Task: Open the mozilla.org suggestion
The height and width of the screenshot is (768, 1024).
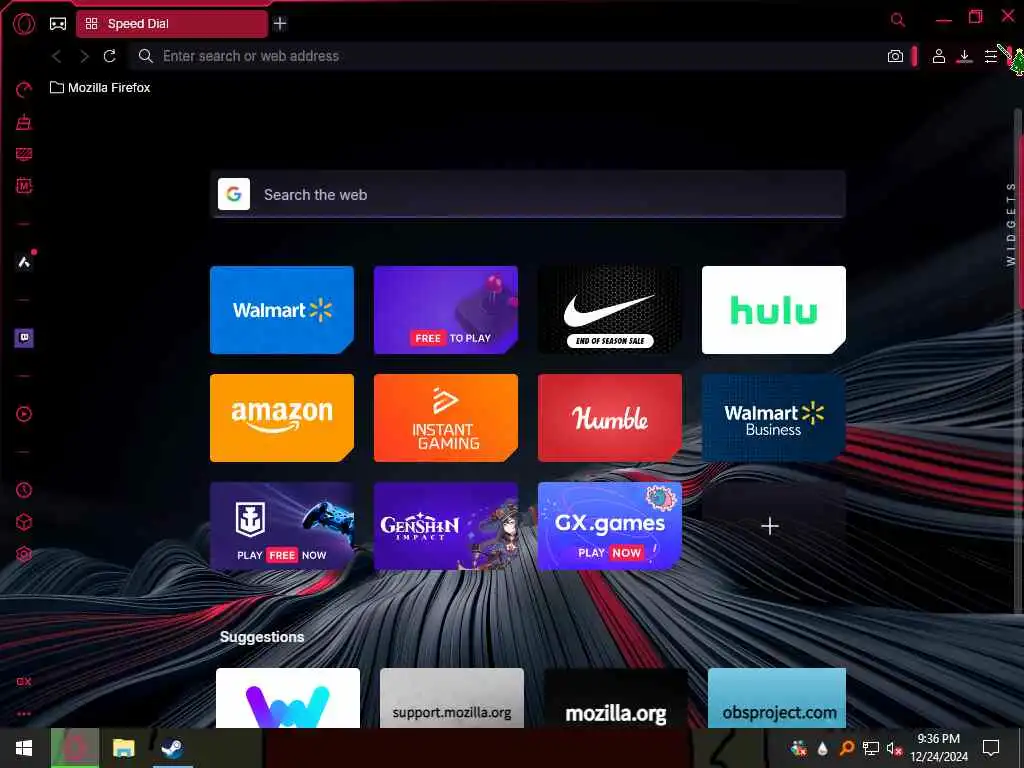Action: pos(615,697)
